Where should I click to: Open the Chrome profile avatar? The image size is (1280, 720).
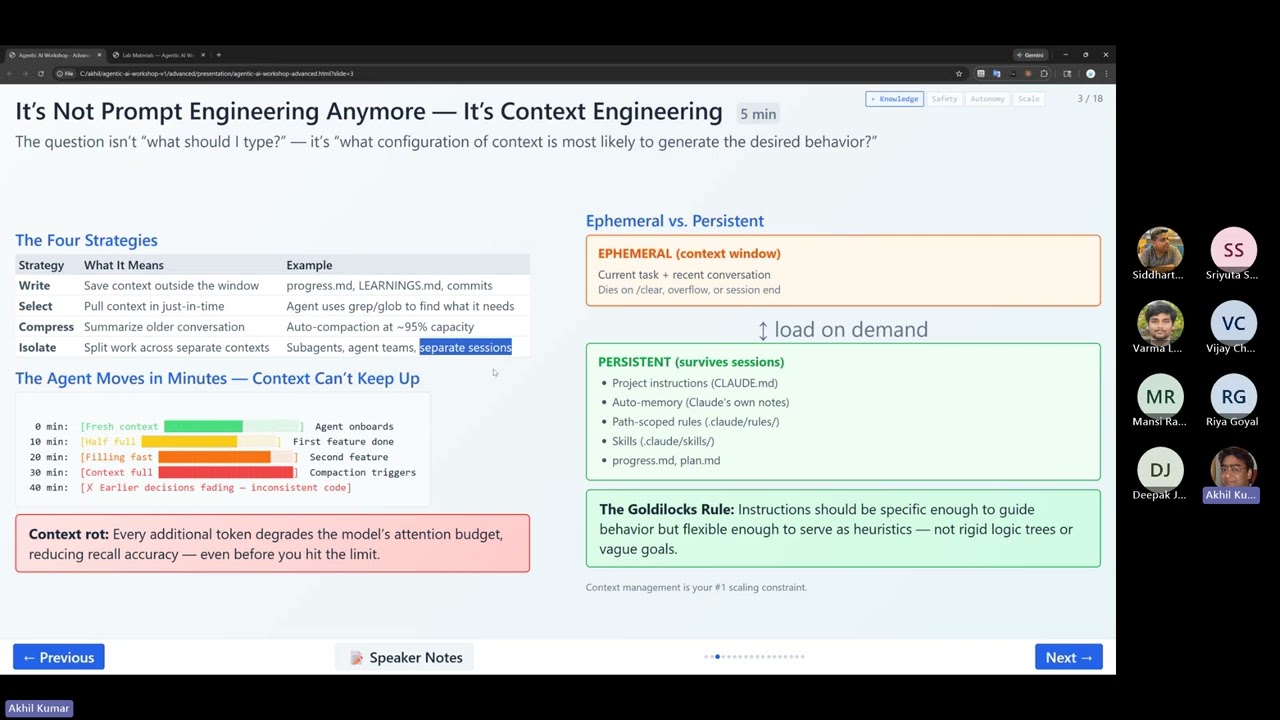coord(1091,74)
